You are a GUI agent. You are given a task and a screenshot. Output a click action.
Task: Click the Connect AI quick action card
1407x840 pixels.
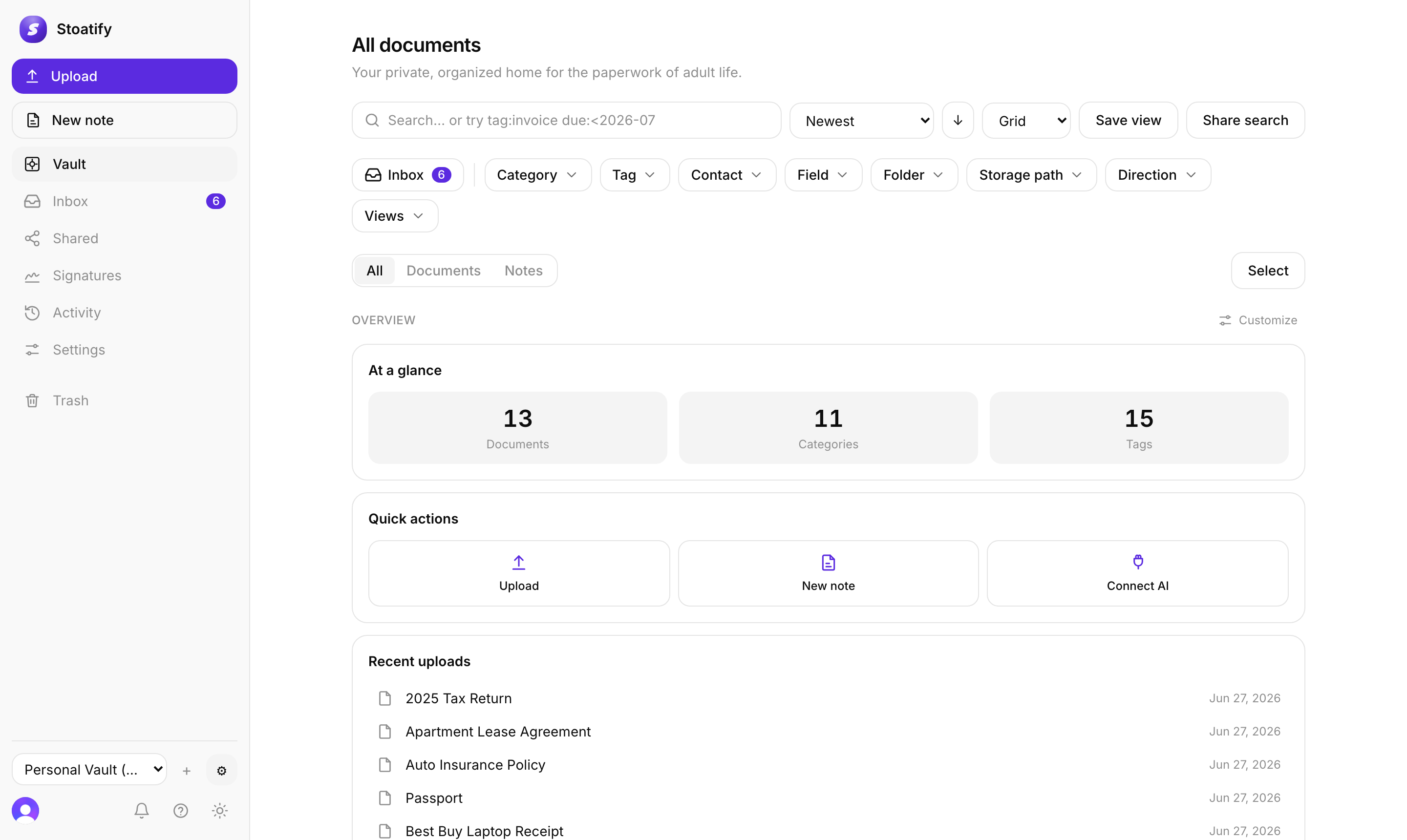pyautogui.click(x=1138, y=573)
